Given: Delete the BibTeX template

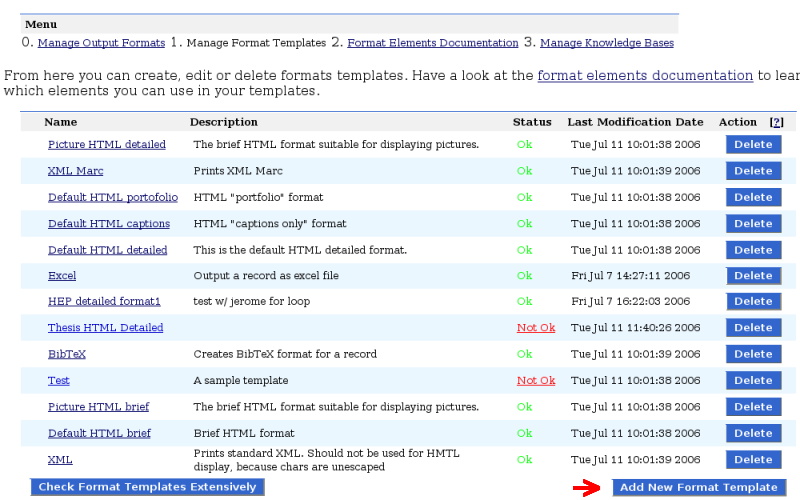Looking at the screenshot, I should 753,354.
